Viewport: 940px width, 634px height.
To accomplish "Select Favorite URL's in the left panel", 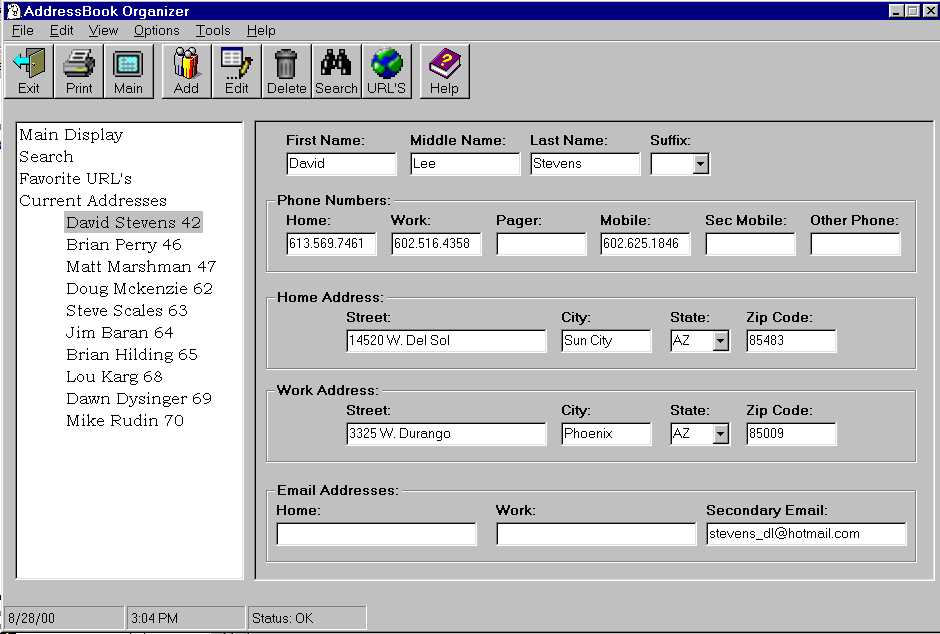I will 75,179.
